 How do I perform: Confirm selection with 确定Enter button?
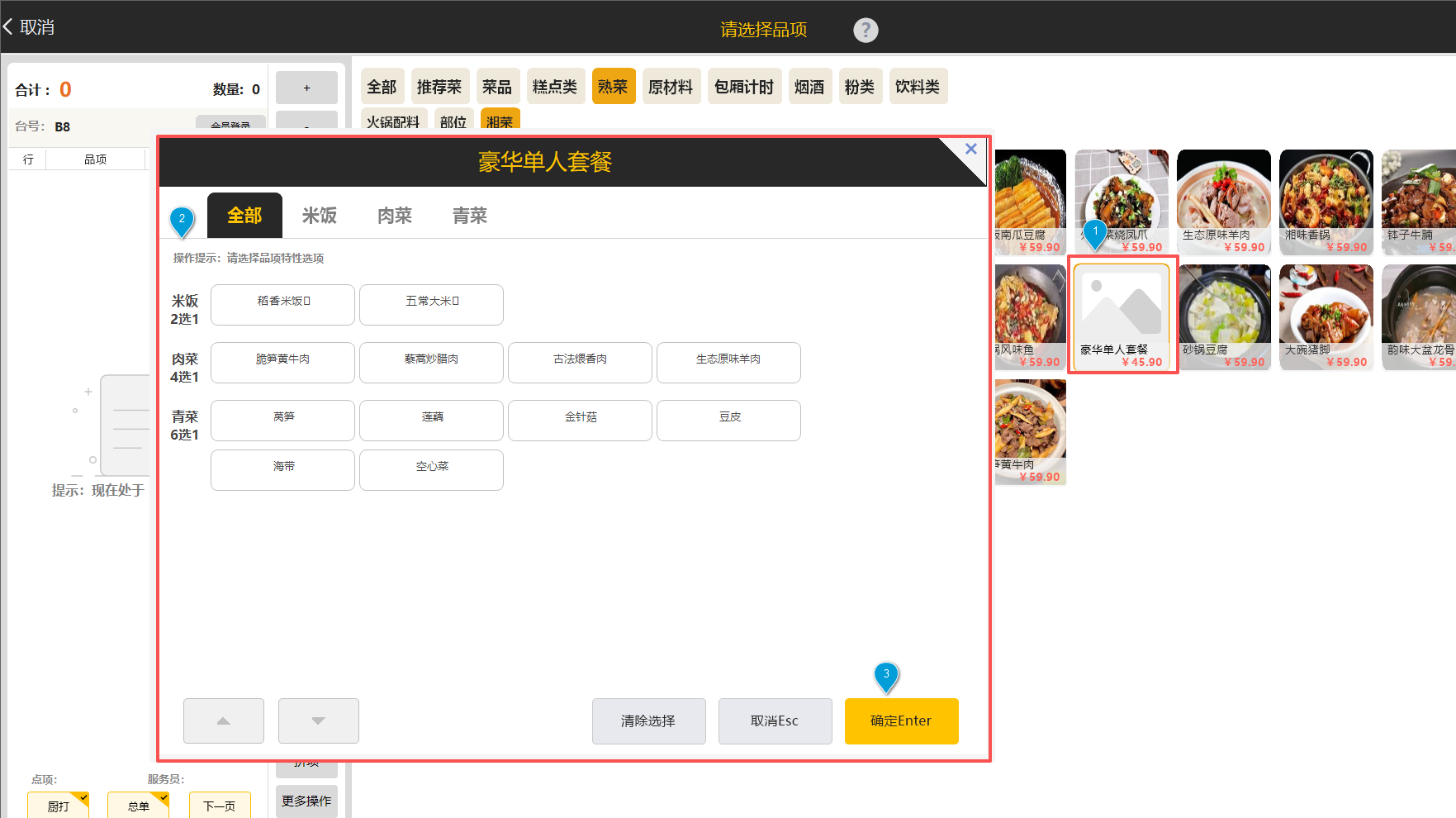pos(901,721)
